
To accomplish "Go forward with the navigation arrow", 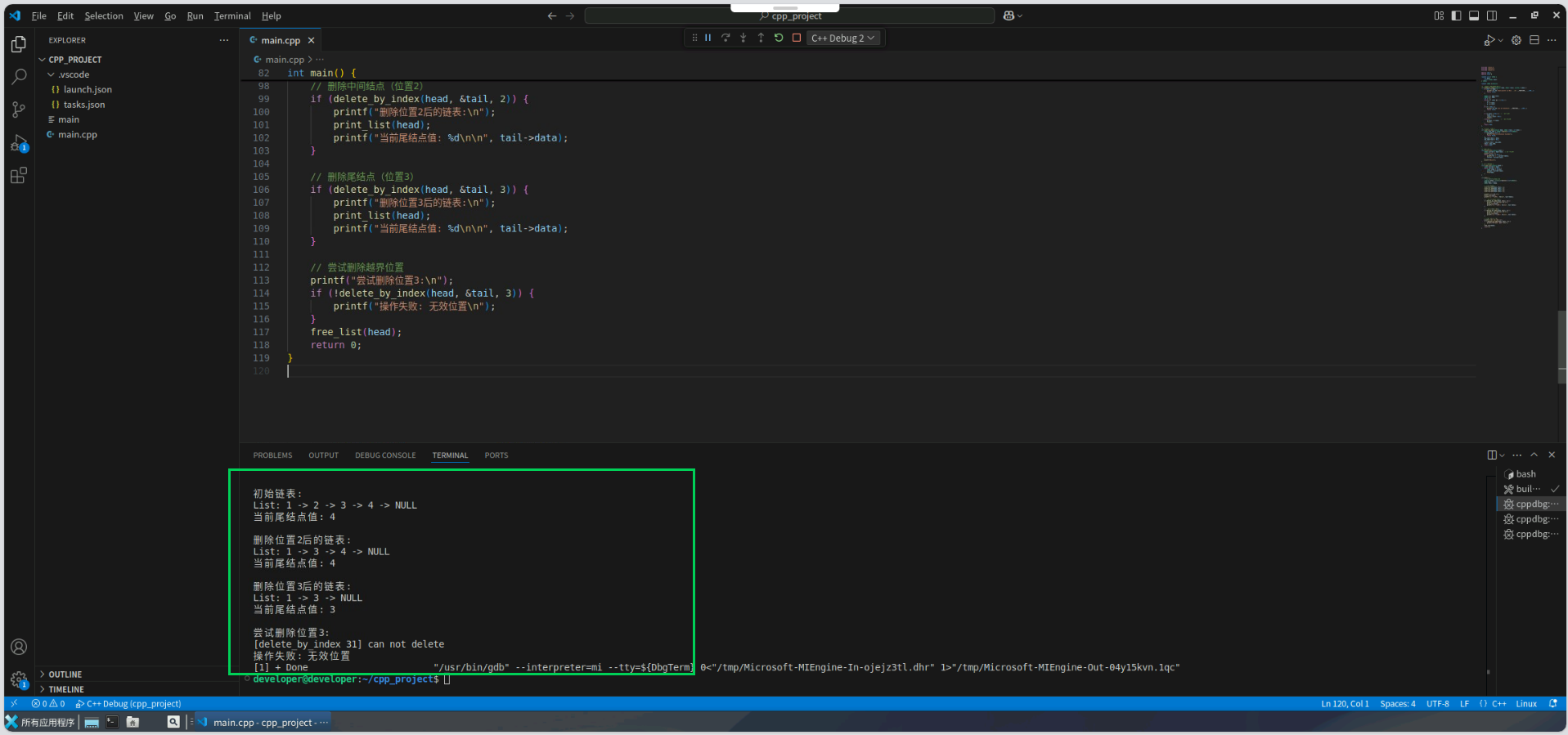I will (x=570, y=16).
